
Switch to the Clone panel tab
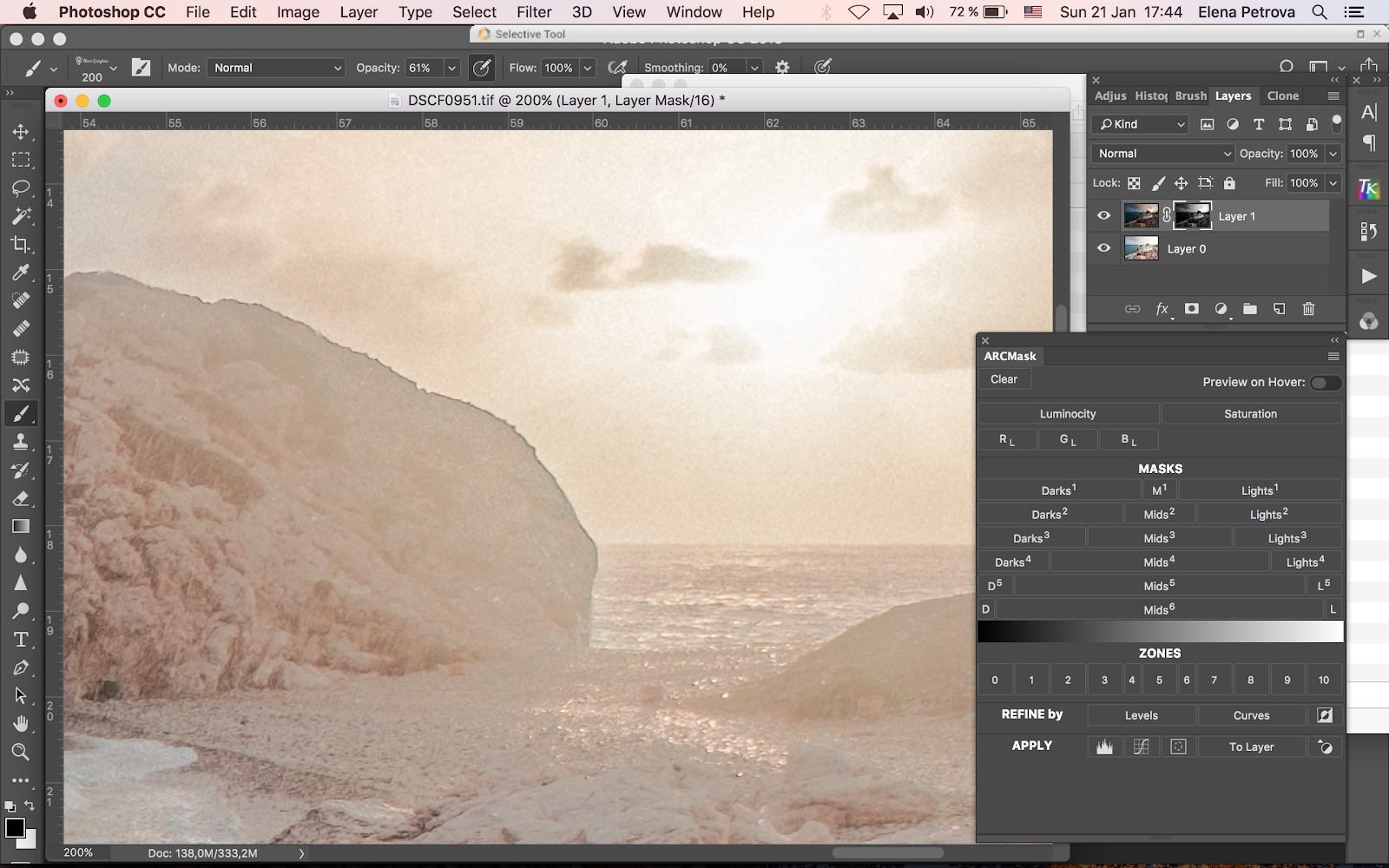[x=1283, y=95]
